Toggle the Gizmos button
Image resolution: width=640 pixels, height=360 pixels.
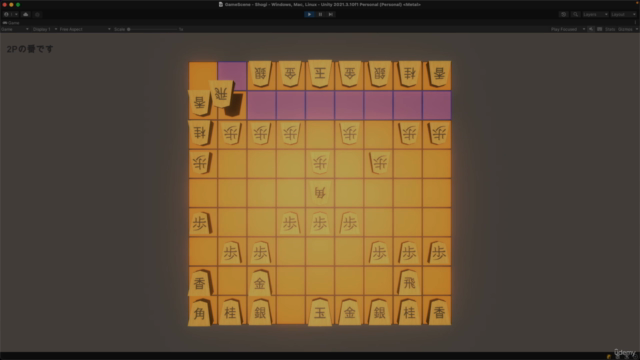[625, 29]
